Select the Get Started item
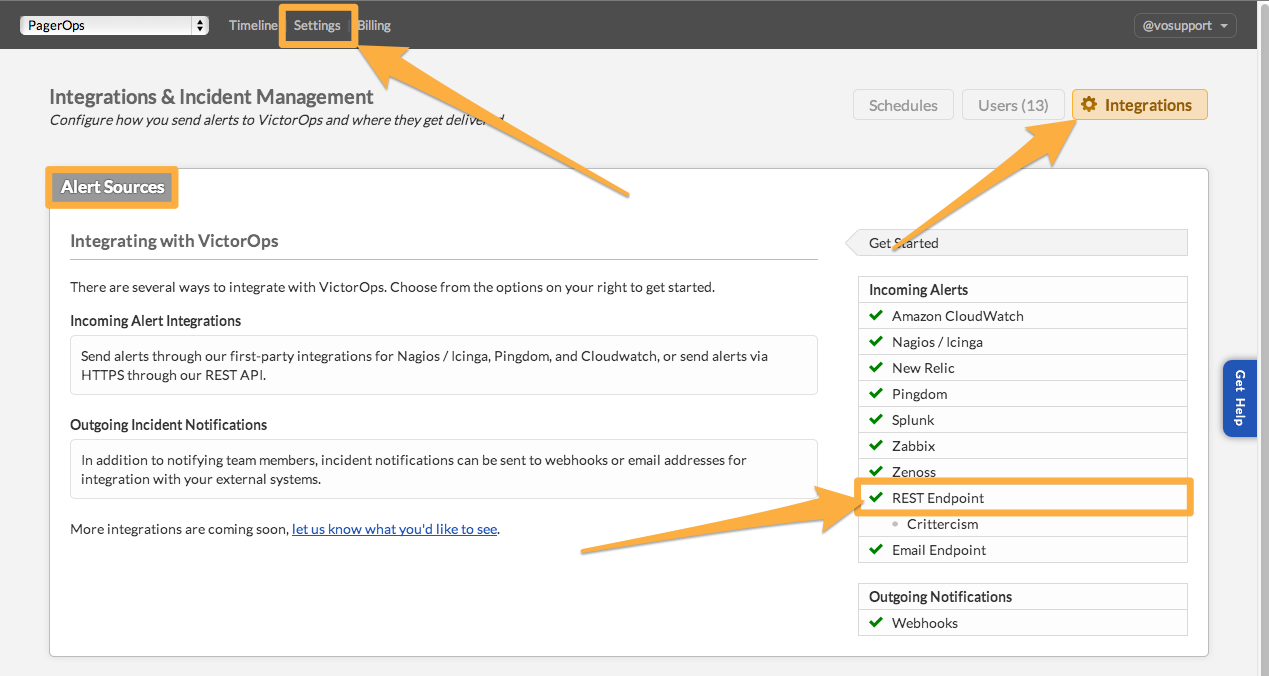This screenshot has height=676, width=1269. (1016, 243)
